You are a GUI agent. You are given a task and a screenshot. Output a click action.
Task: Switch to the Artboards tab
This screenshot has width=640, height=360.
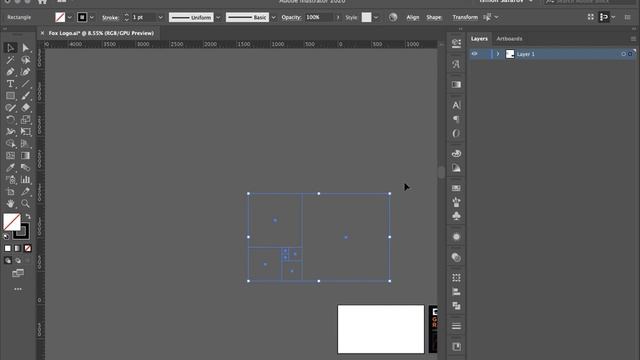[509, 39]
